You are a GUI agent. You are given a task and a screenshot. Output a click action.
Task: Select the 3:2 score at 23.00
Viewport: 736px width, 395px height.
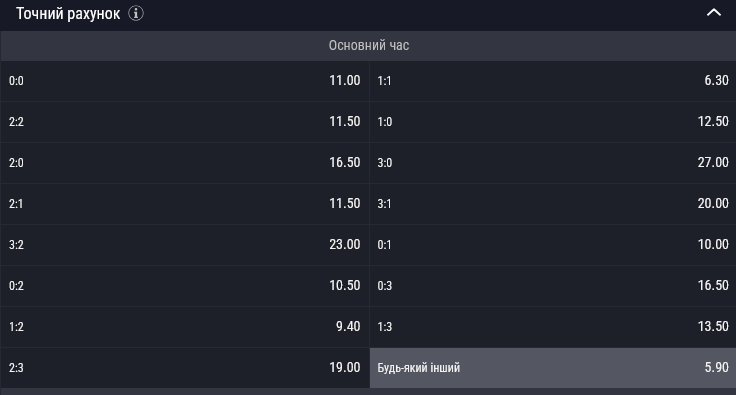(x=184, y=245)
